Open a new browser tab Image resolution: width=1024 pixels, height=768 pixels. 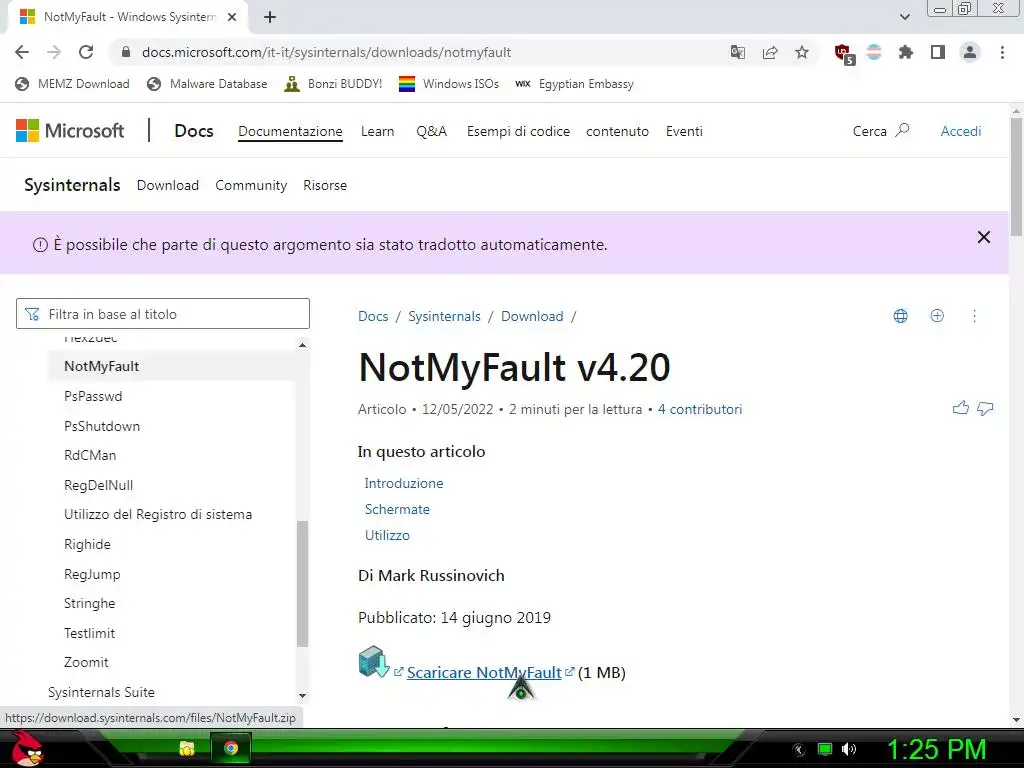(x=270, y=17)
